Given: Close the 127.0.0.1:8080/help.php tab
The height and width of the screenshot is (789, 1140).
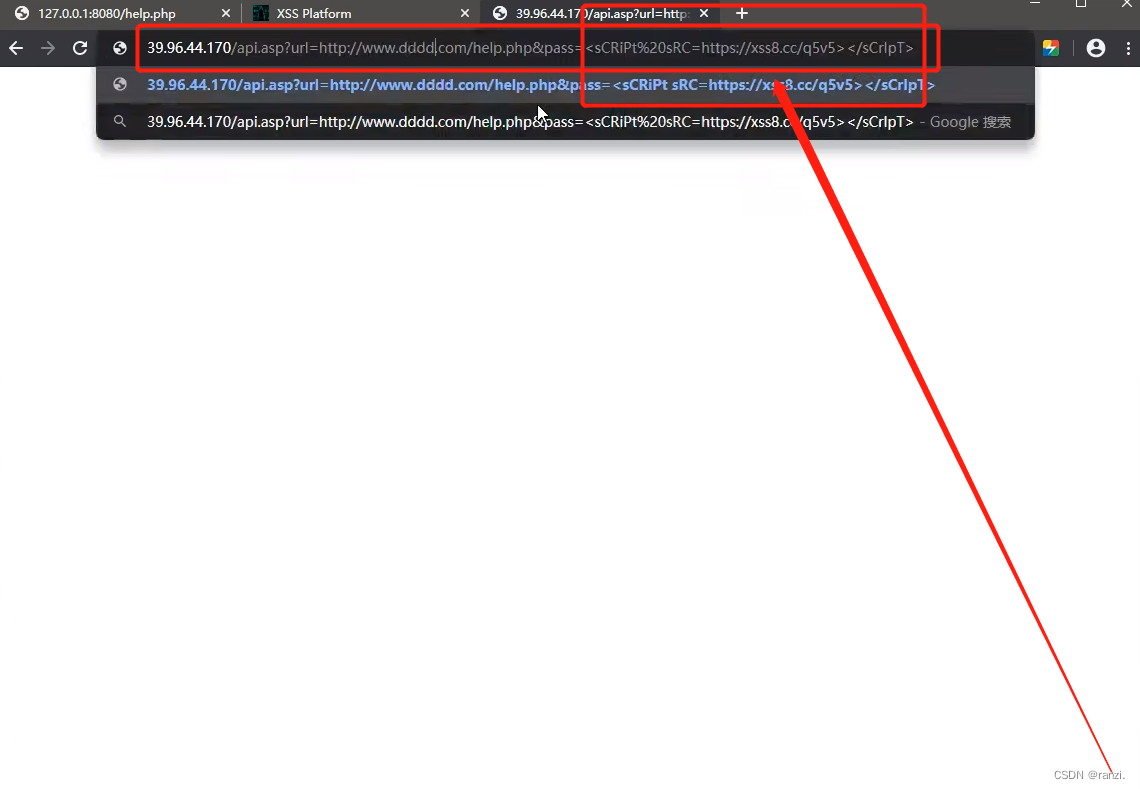Looking at the screenshot, I should tap(225, 13).
